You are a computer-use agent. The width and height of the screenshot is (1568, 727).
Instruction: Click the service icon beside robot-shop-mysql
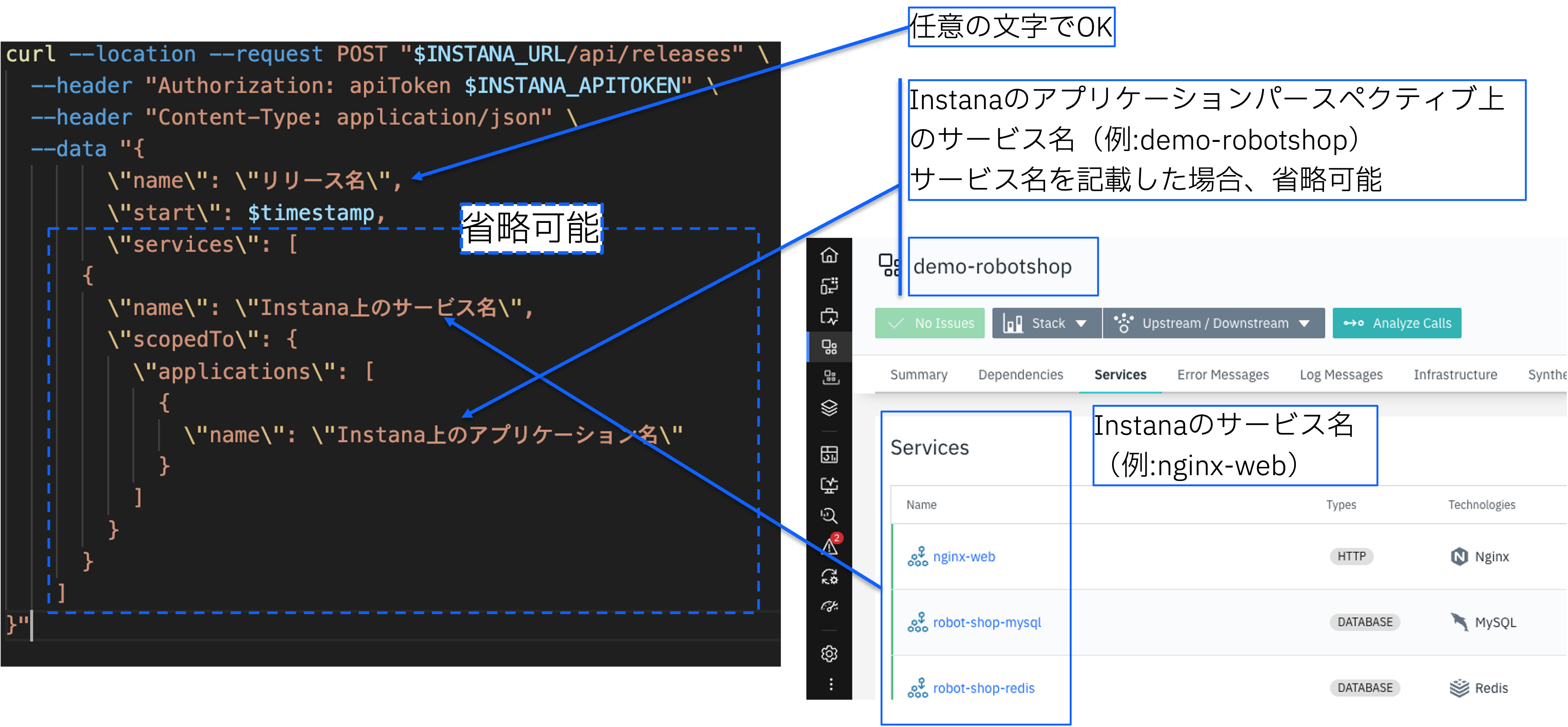917,622
